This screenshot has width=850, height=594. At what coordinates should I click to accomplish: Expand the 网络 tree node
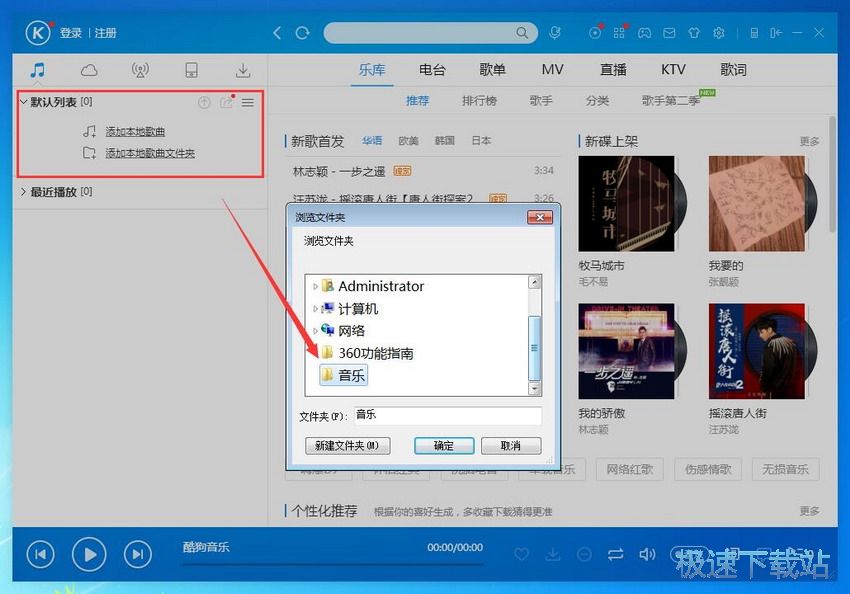point(315,331)
